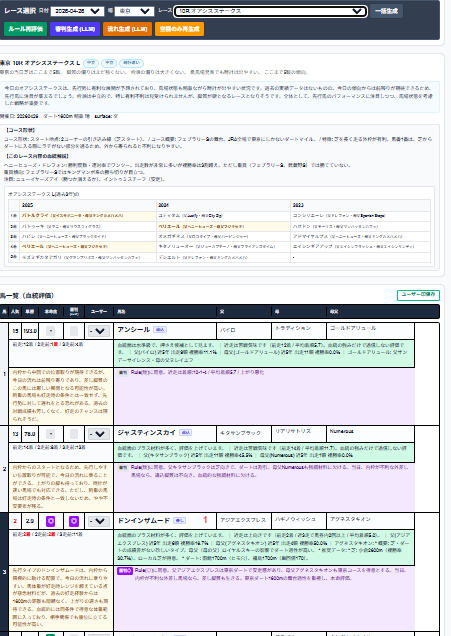Open the venue dropdown showing 東京
The height and width of the screenshot is (636, 451).
click(134, 11)
